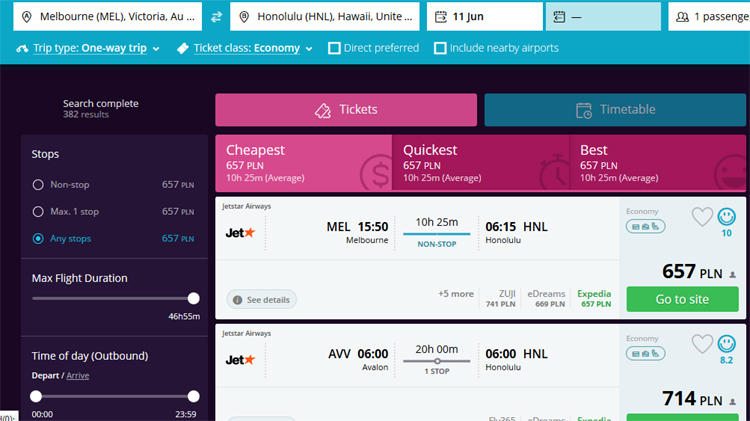This screenshot has height=421, width=750.
Task: Choose ZUJI 741 PLN offer
Action: point(501,298)
